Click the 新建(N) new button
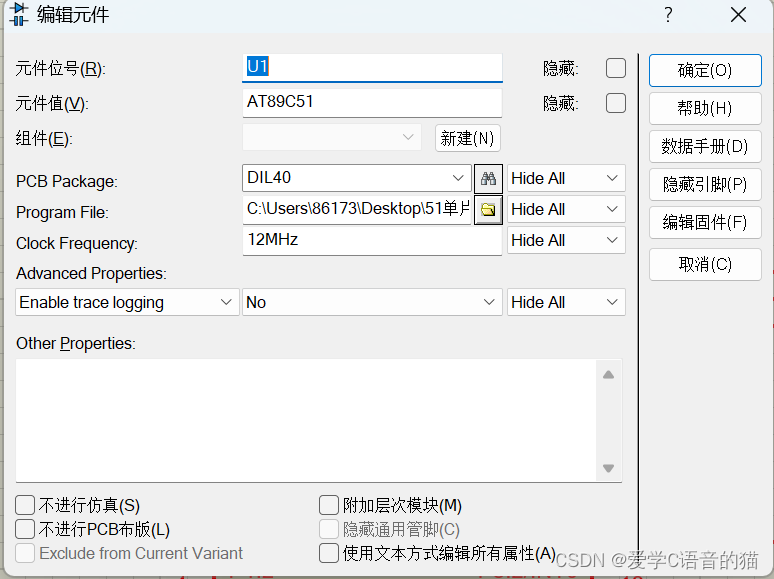 coord(467,138)
